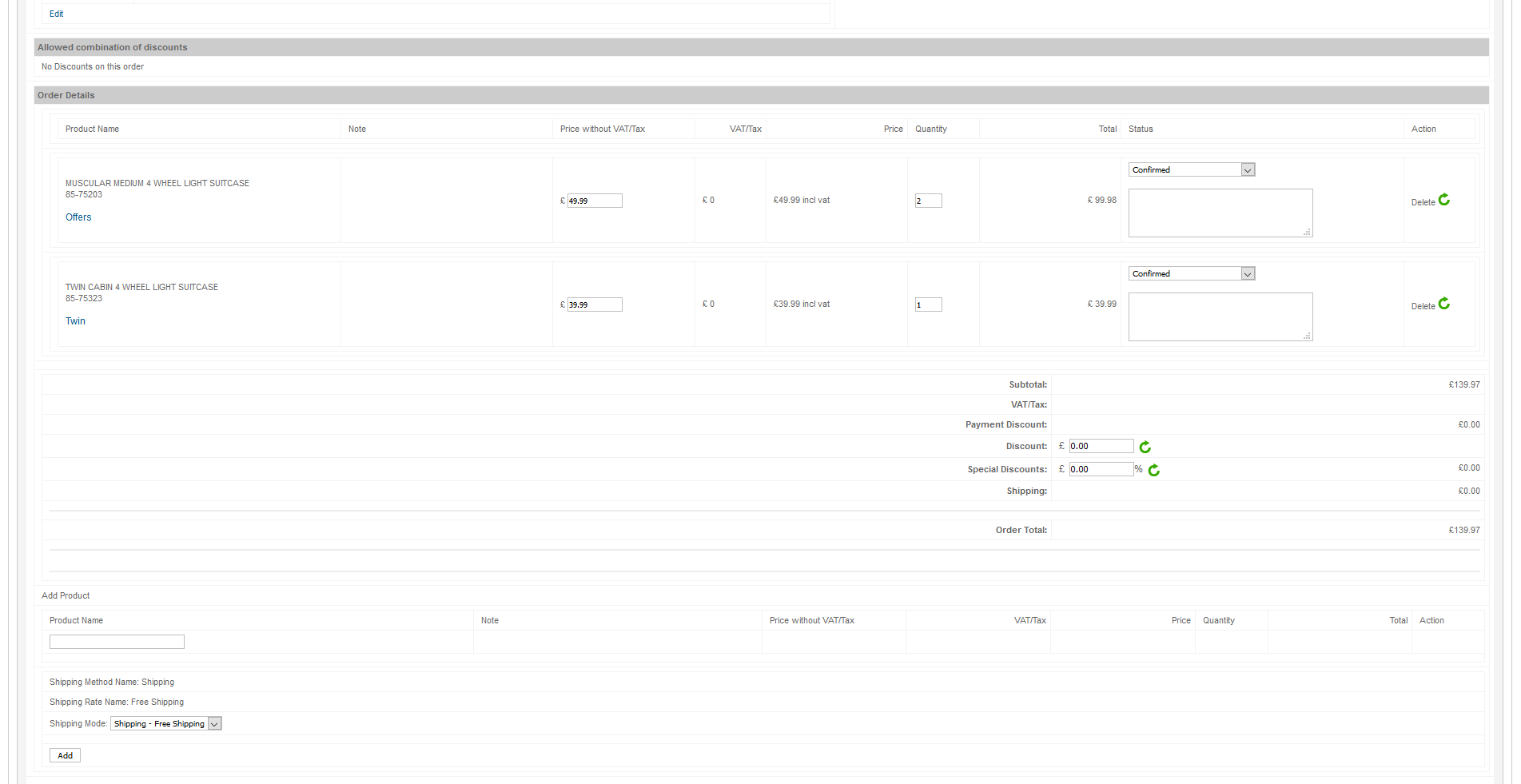Screen dimensions: 1521x784
Task: Click the Order Total value £139.97
Action: 1464,531
